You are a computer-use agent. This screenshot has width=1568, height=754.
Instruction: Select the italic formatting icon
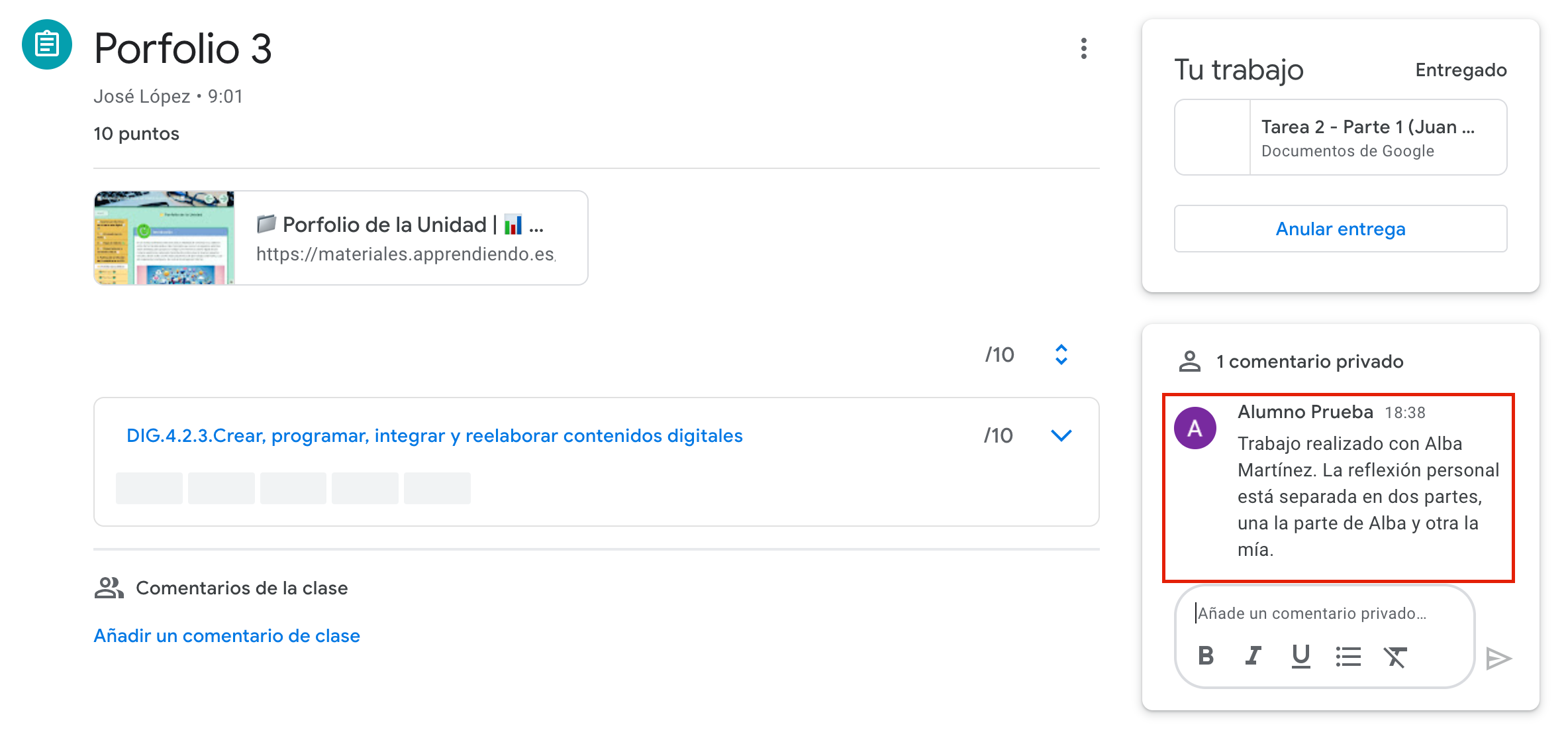(x=1253, y=657)
